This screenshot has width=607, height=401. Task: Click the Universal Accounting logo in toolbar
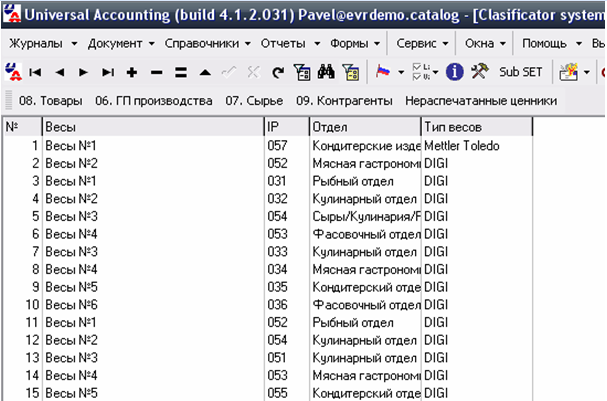point(14,72)
